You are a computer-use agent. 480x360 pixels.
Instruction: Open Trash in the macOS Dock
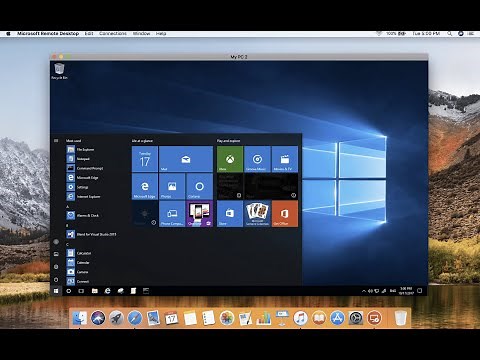point(400,318)
